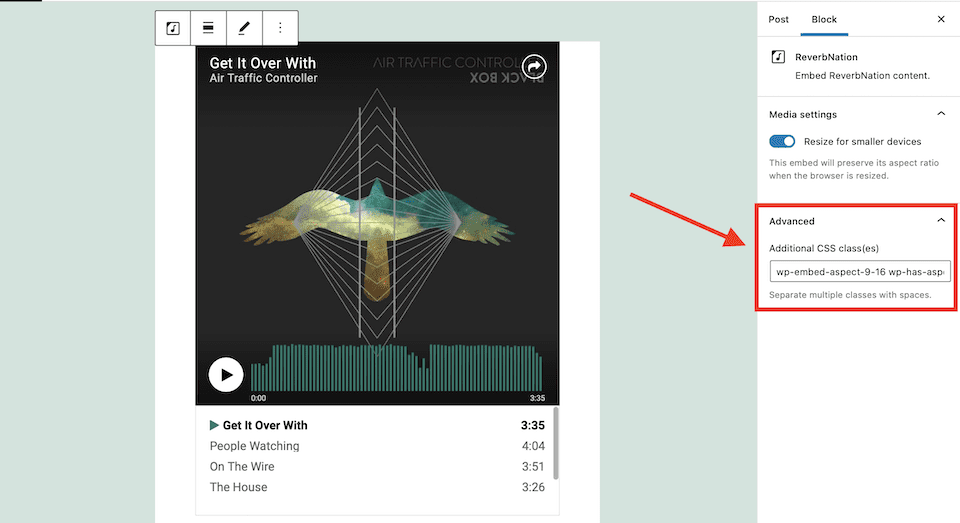960x523 pixels.
Task: Click the Additional CSS class(es) input field
Action: coord(860,271)
